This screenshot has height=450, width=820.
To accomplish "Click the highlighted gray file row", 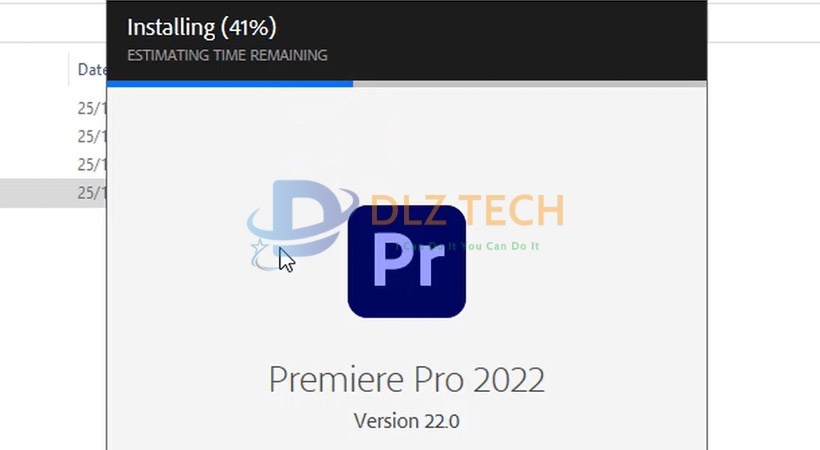I will [x=53, y=193].
